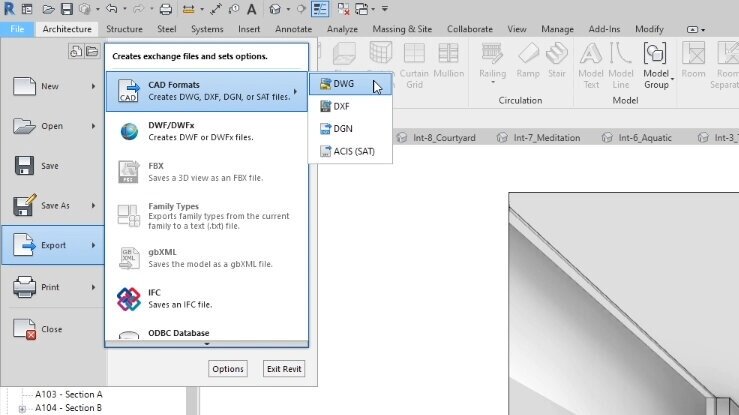This screenshot has width=739, height=415.
Task: Open the Undo history dropdown arrow
Action: (124, 9)
